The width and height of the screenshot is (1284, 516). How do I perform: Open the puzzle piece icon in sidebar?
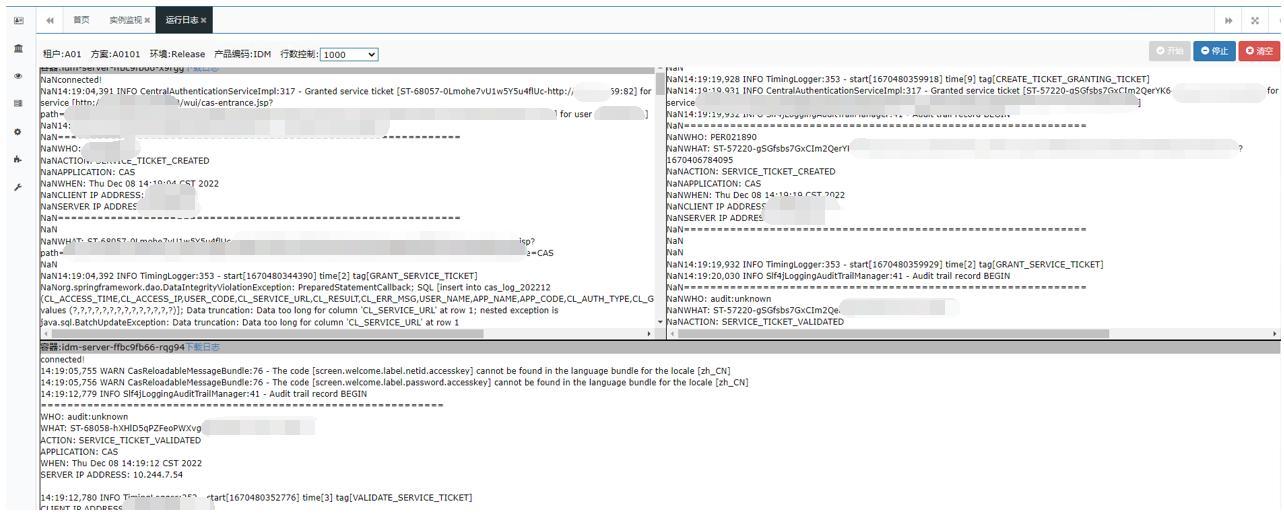click(x=18, y=159)
